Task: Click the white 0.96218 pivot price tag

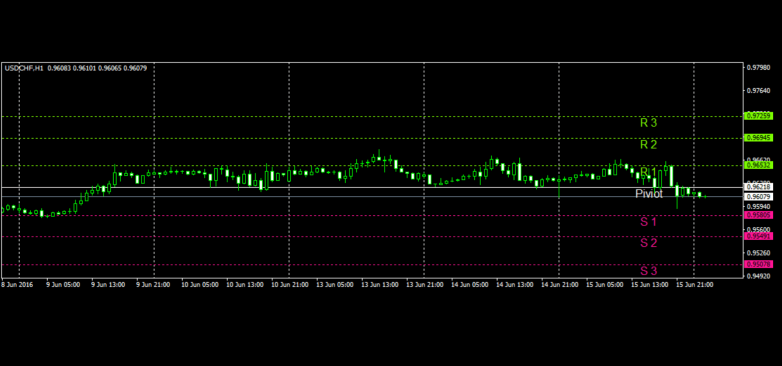Action: 759,186
